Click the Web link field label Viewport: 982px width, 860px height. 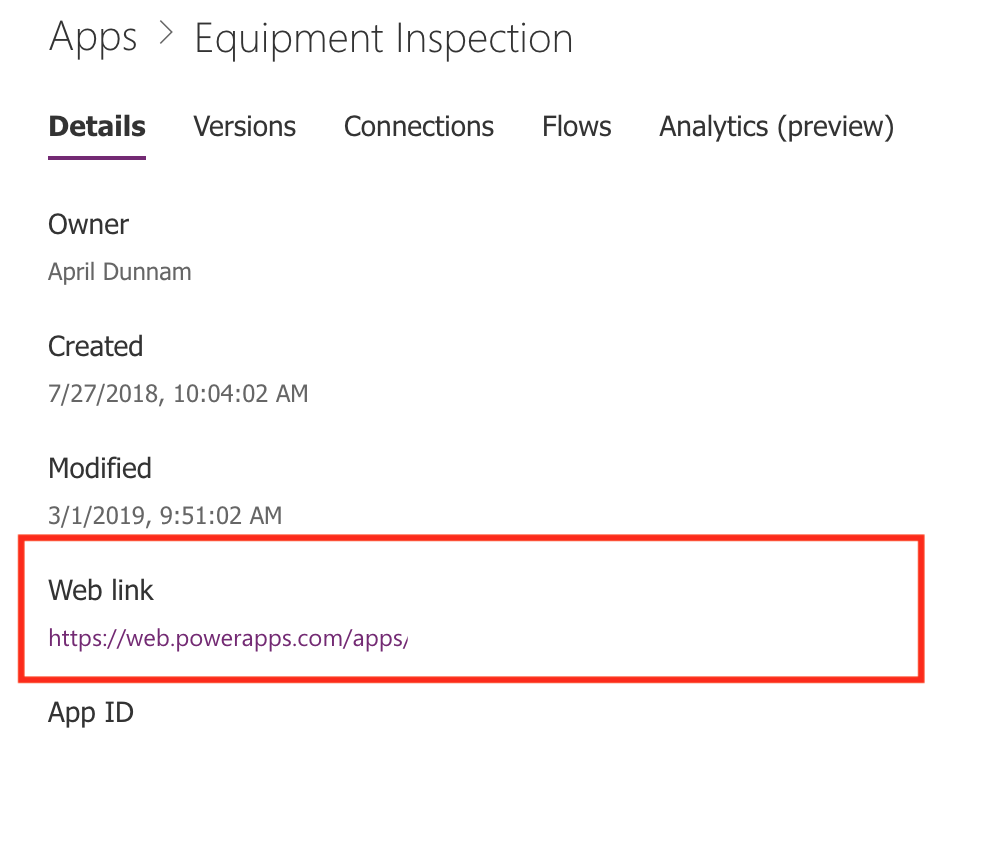point(100,590)
